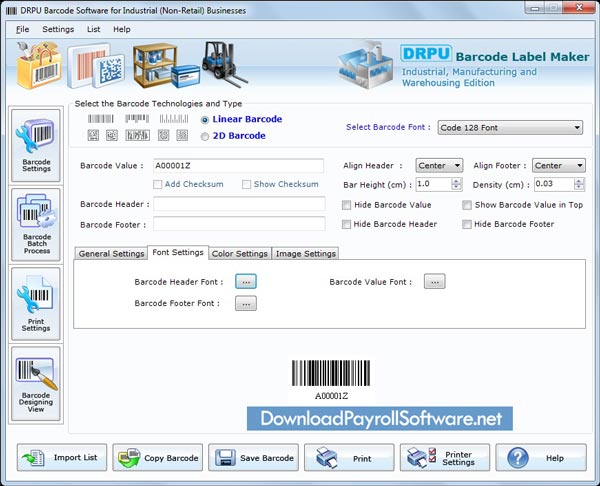Increase Density with up arrow

[x=579, y=181]
